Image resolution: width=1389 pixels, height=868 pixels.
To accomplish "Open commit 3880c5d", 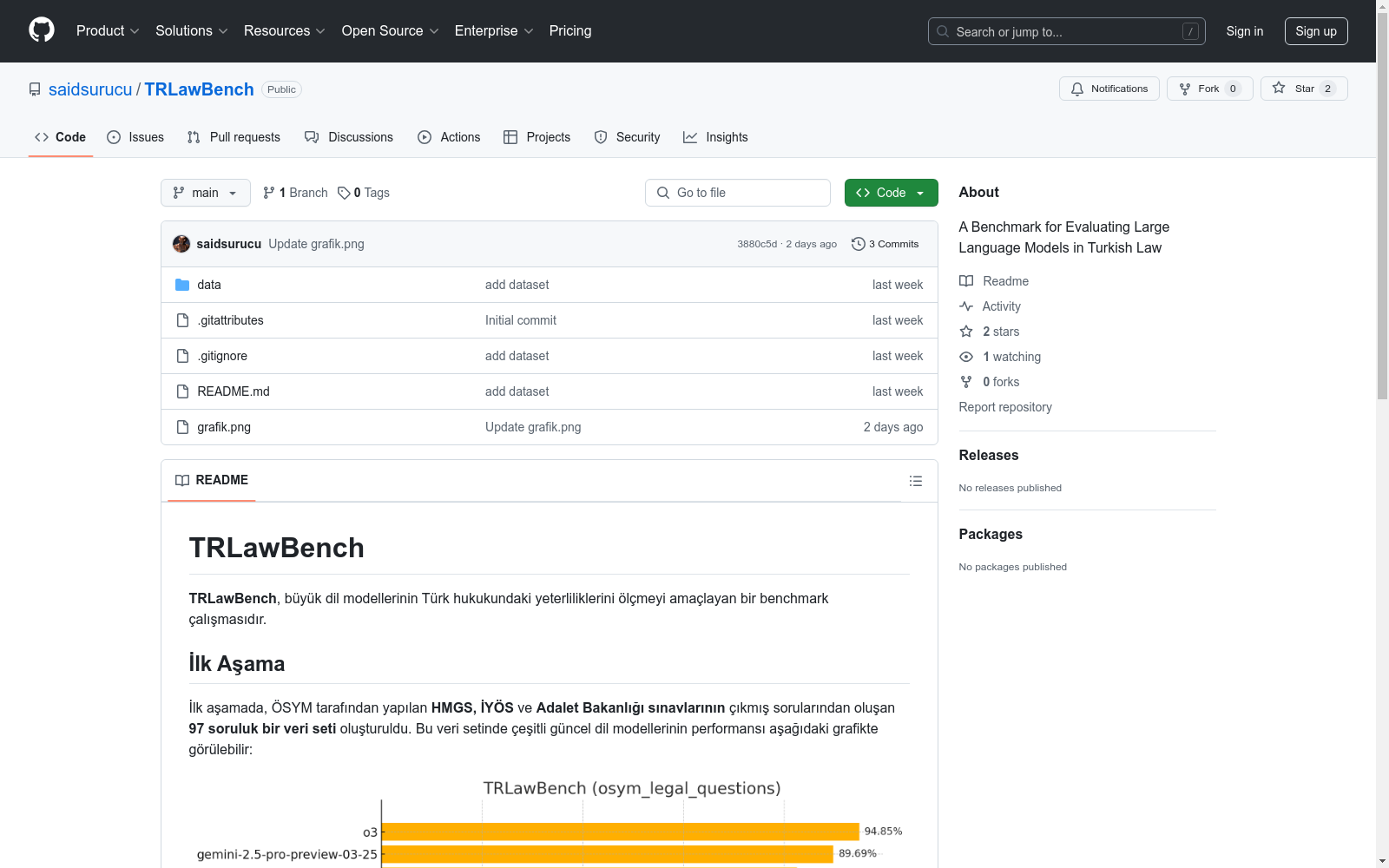I will [757, 244].
